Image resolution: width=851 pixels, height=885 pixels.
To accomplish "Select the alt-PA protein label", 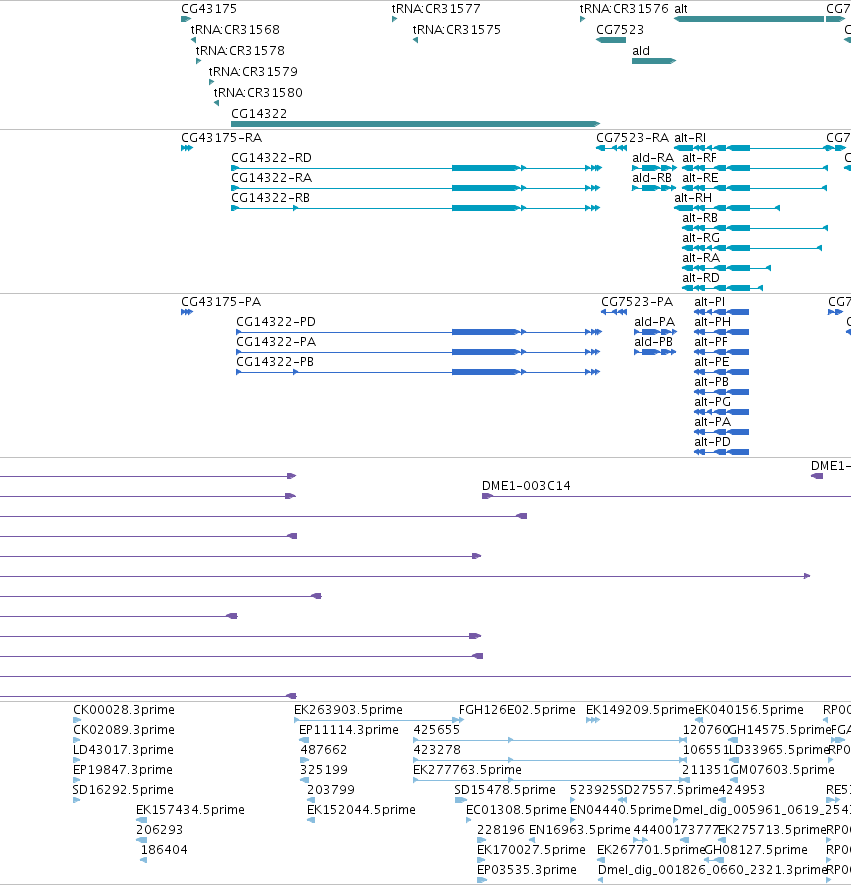I will click(x=712, y=422).
